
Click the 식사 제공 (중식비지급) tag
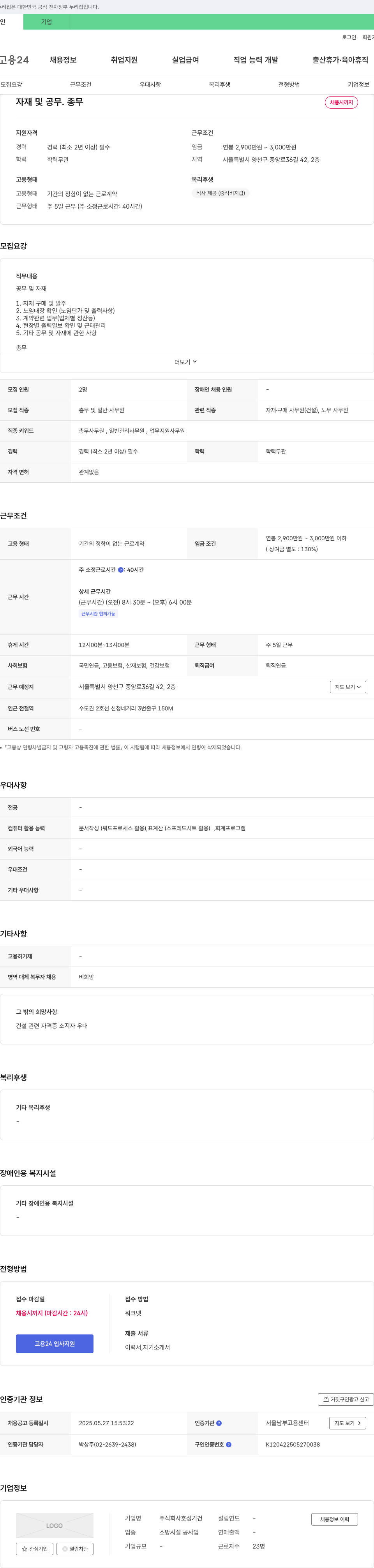click(x=221, y=193)
